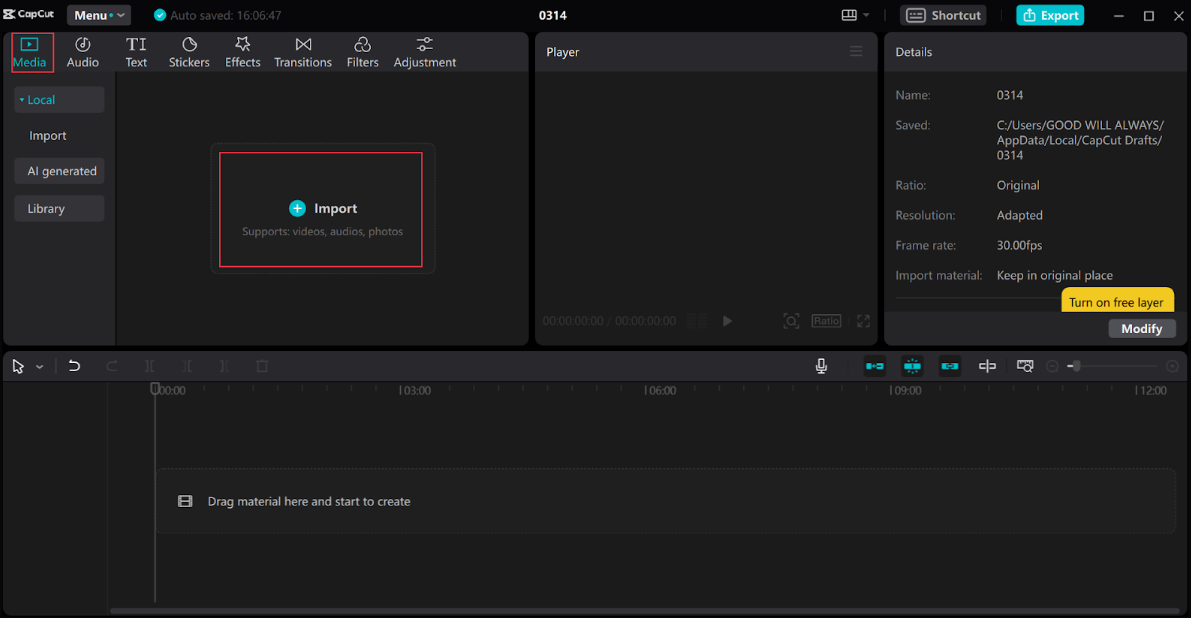
Task: Expand the selection tool dropdown arrow
Action: pos(39,367)
